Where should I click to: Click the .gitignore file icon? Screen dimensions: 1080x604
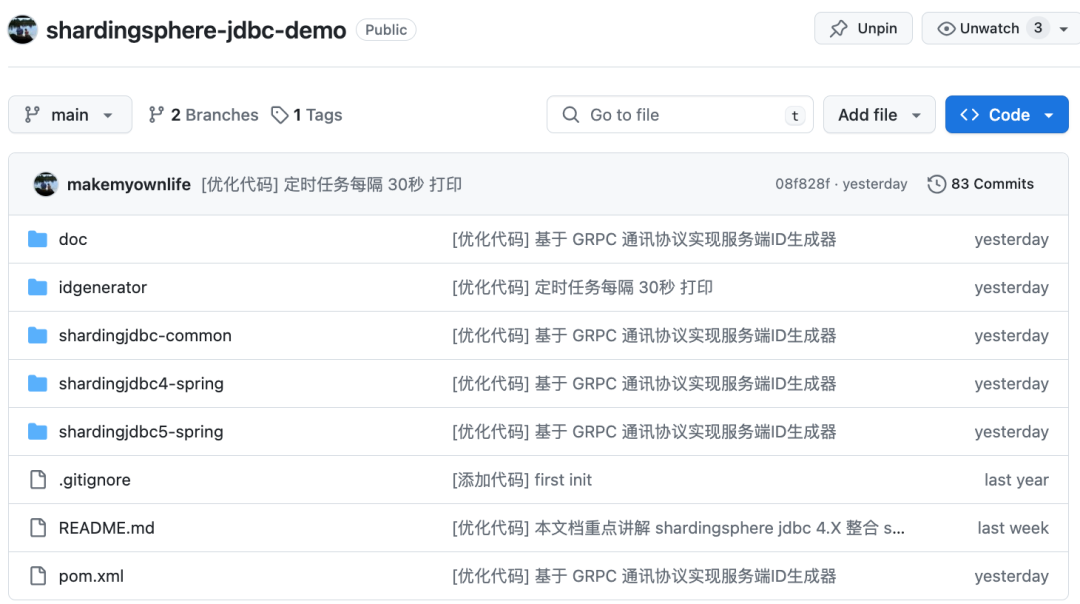pyautogui.click(x=38, y=480)
